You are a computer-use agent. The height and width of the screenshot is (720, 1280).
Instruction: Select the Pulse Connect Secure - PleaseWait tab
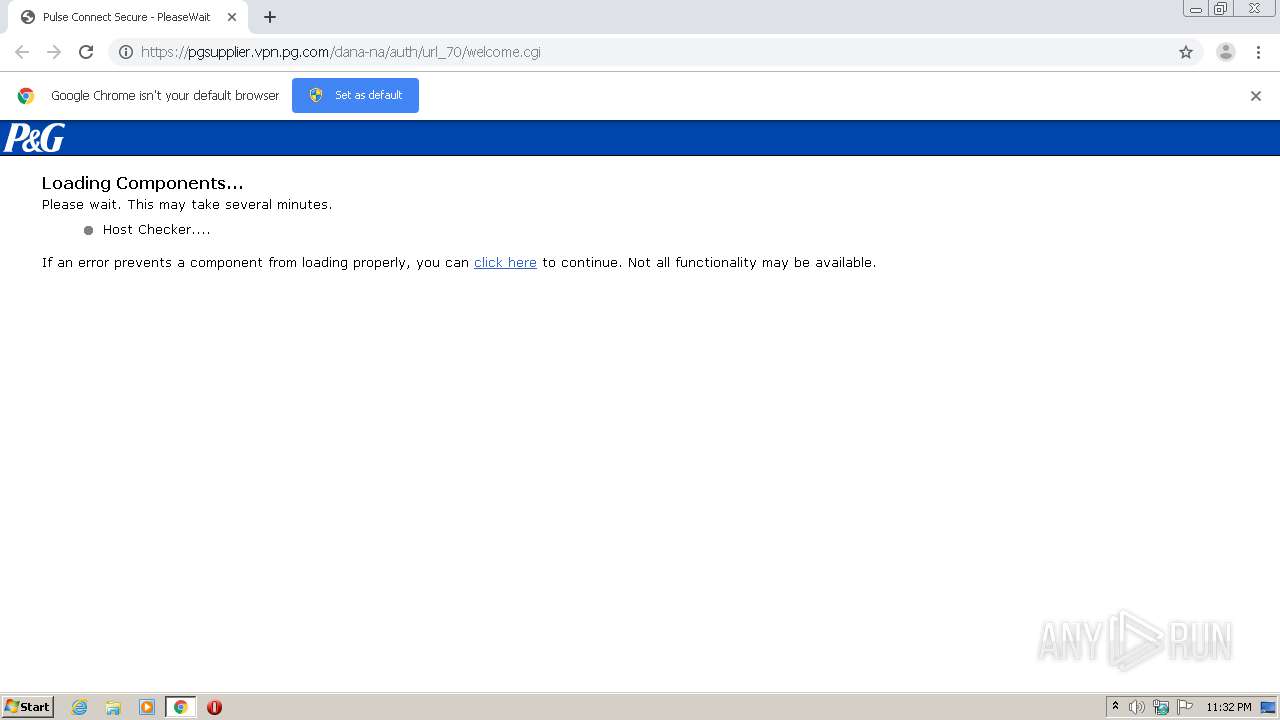(x=127, y=17)
